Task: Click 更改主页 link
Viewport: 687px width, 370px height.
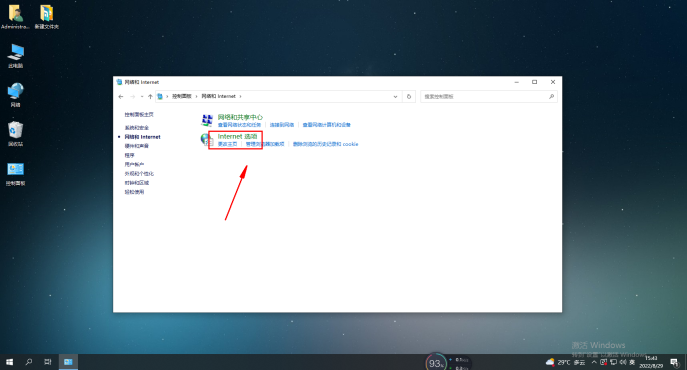Action: (227, 144)
